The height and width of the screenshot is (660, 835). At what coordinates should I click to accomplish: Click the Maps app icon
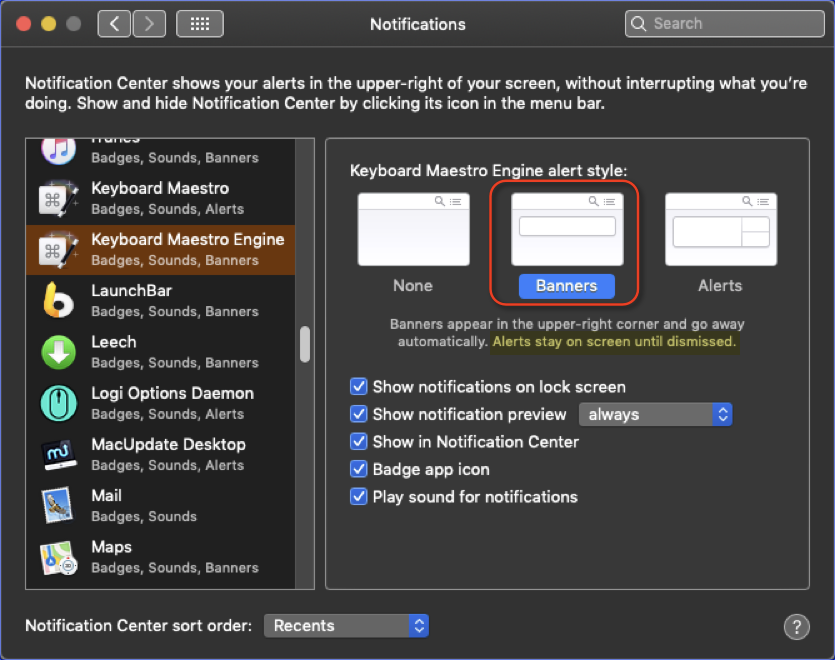[x=59, y=557]
